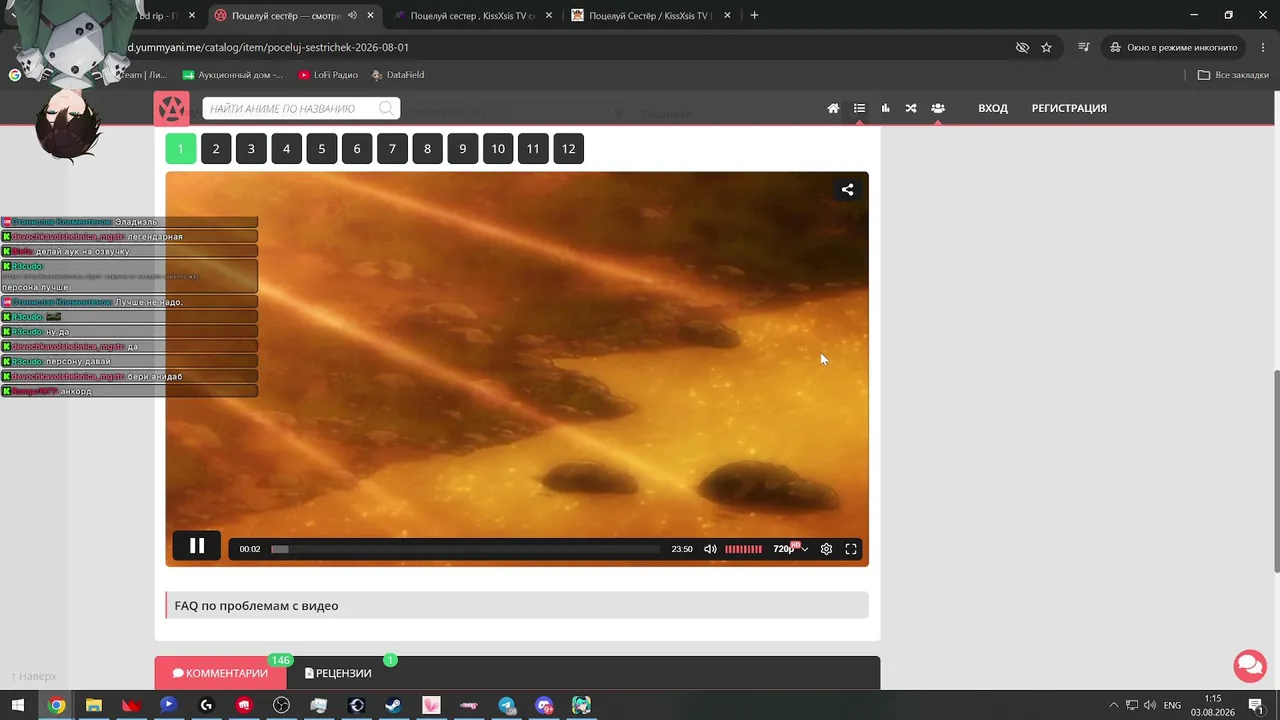Open File Explorer from taskbar
1280x720 pixels.
tap(93, 705)
